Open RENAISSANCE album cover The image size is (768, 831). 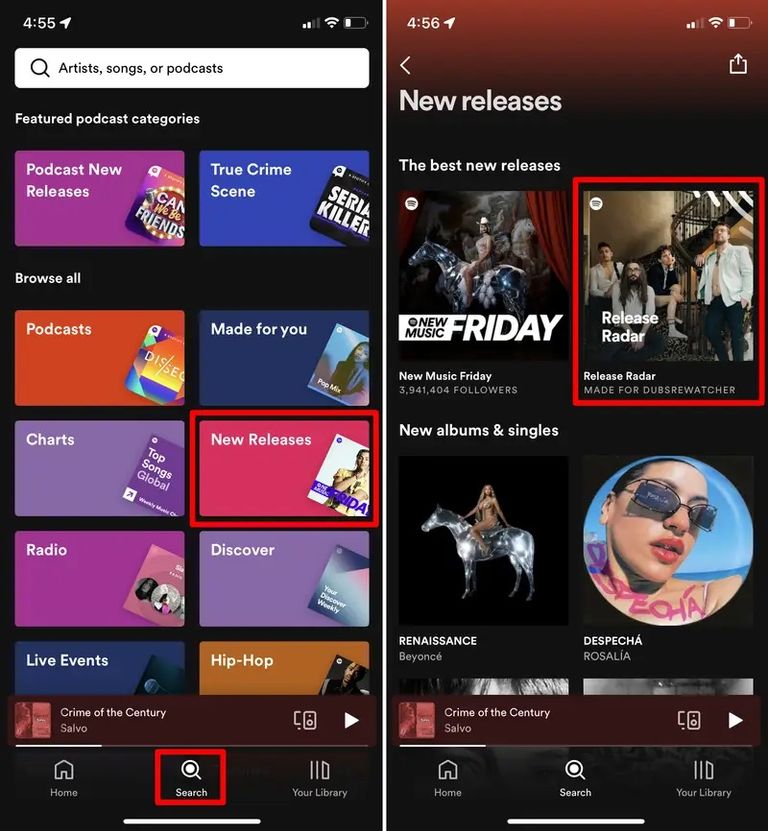point(483,541)
